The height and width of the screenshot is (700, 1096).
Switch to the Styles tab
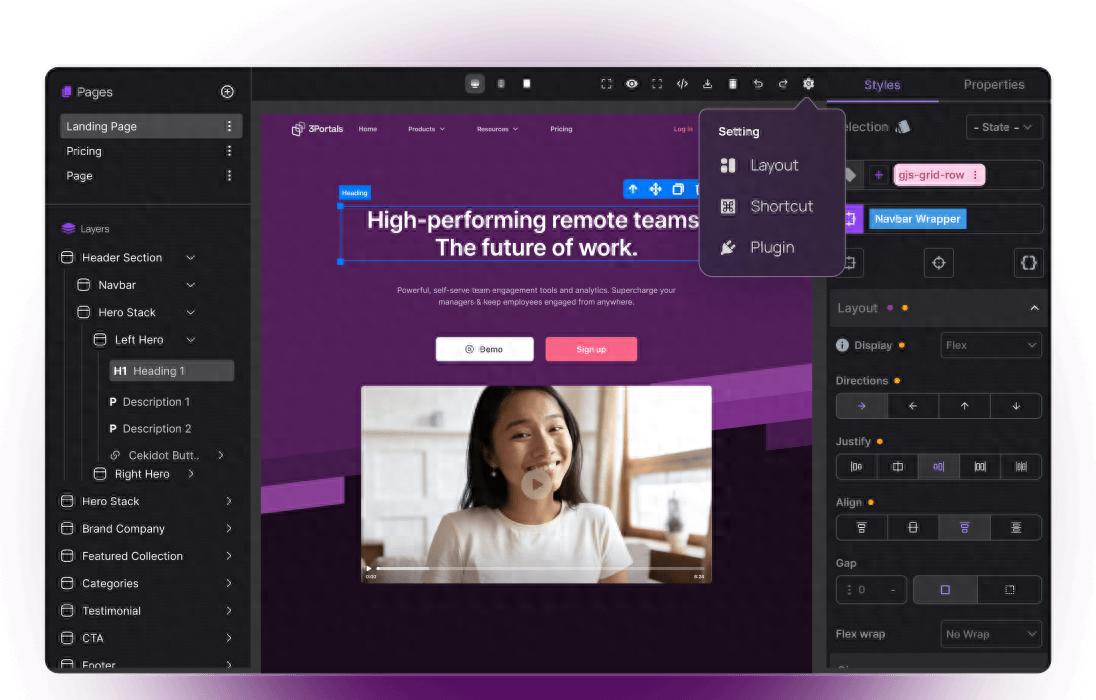click(x=882, y=85)
